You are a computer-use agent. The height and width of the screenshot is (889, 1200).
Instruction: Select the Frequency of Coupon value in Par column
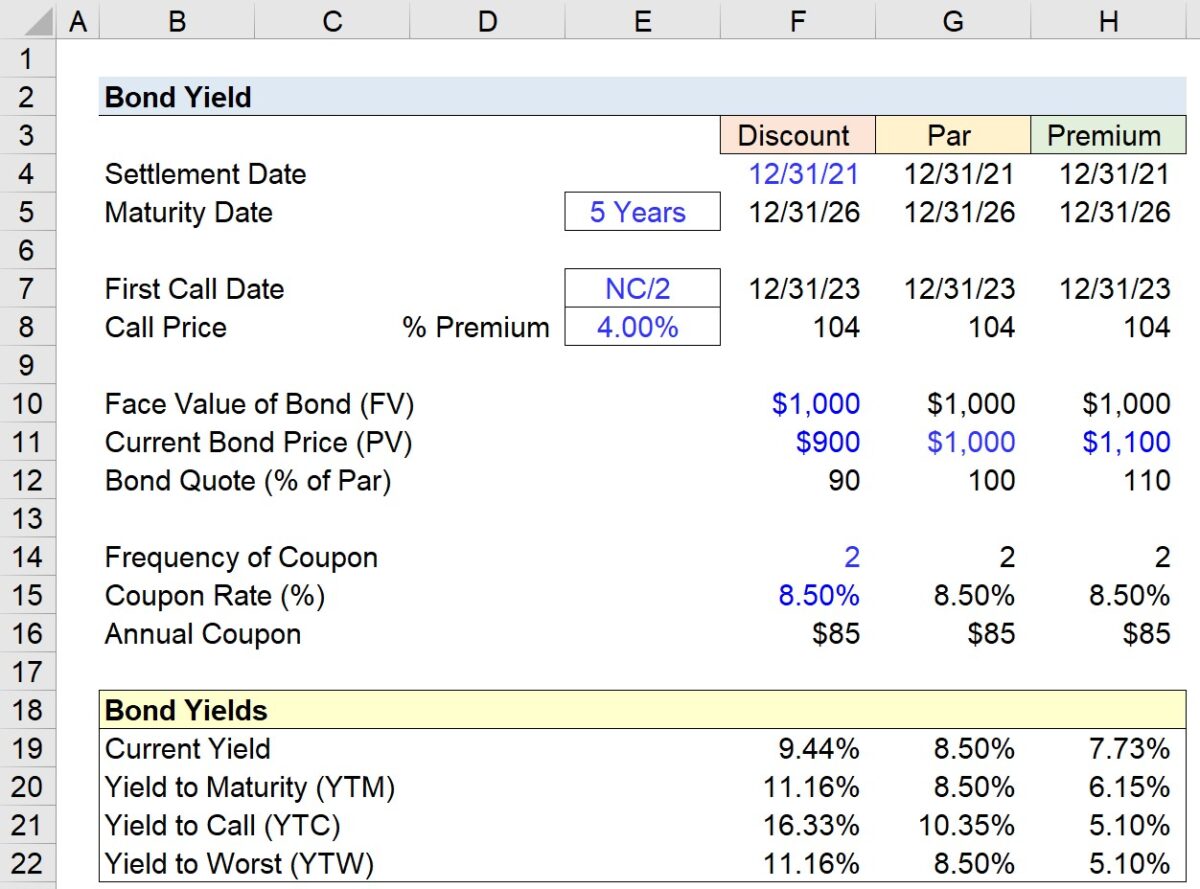click(x=953, y=557)
